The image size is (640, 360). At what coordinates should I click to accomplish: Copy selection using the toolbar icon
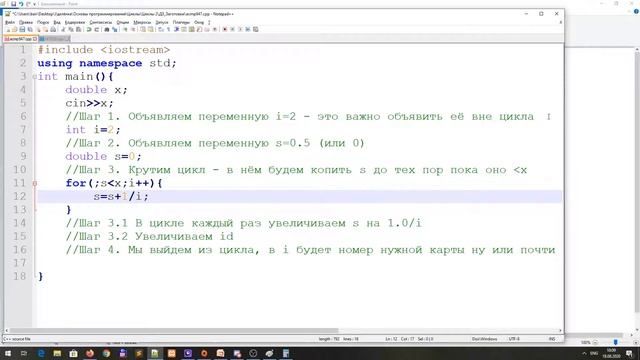point(71,29)
